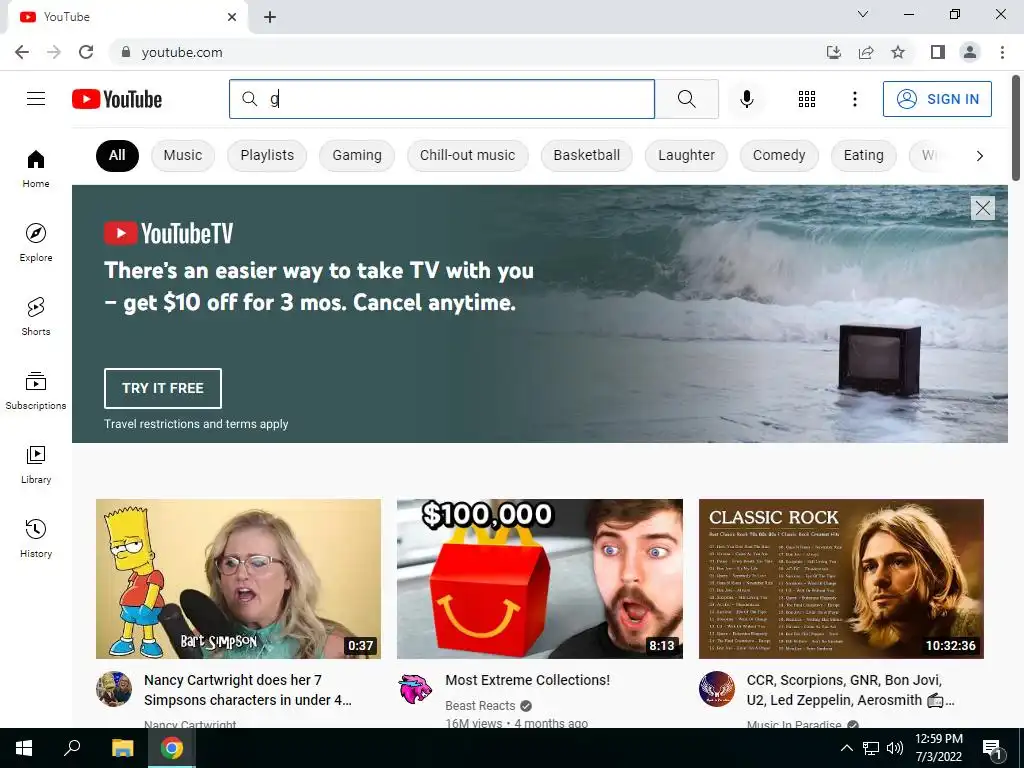Go to Home in sidebar
Screen dimensions: 1024x768
click(x=36, y=169)
